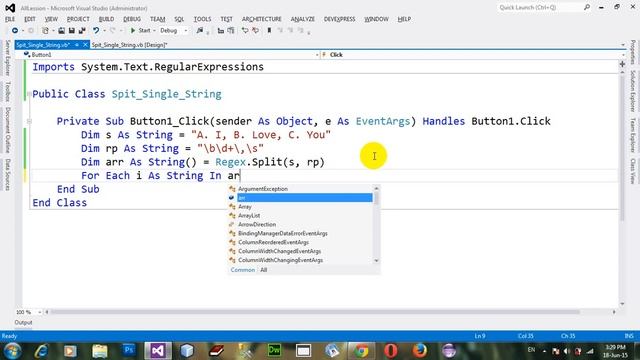Screen dimensions: 640x360
Task: Collapse the Public Class Spit_Single_String outline
Action: point(29,94)
